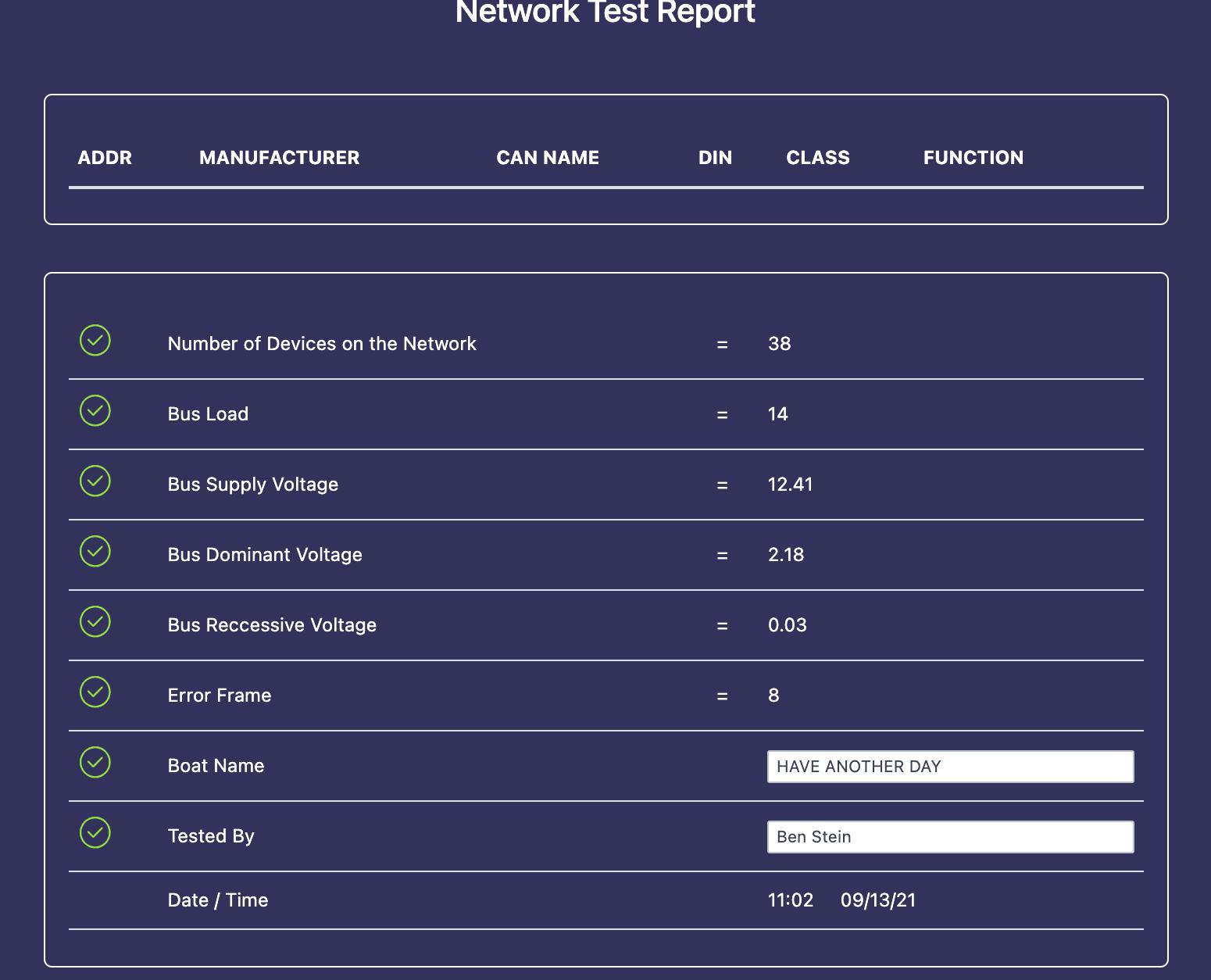This screenshot has width=1211, height=980.
Task: Click the checkmark icon beside Bus Dominant Voltage
Action: coord(95,551)
